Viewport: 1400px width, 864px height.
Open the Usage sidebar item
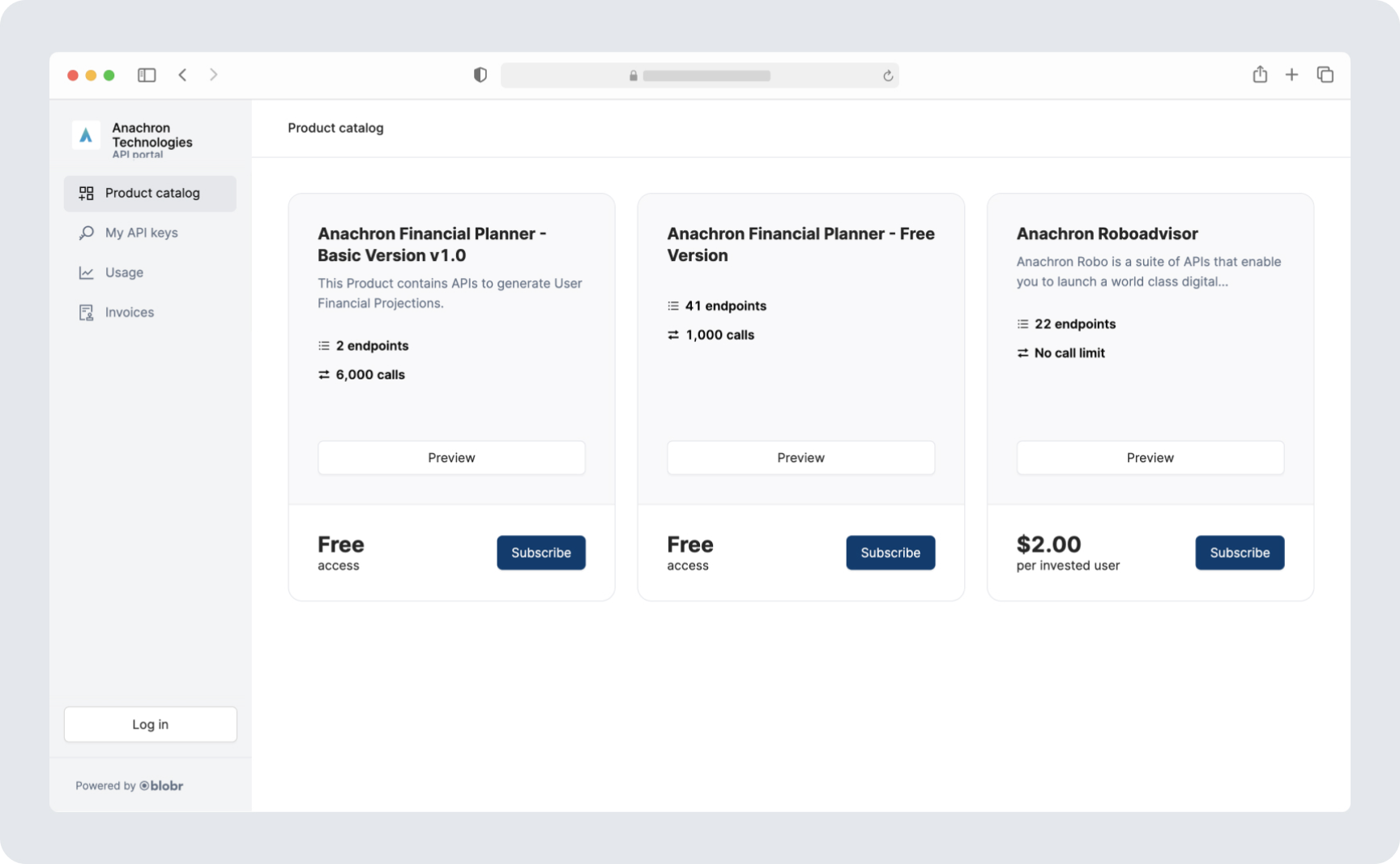pyautogui.click(x=150, y=272)
